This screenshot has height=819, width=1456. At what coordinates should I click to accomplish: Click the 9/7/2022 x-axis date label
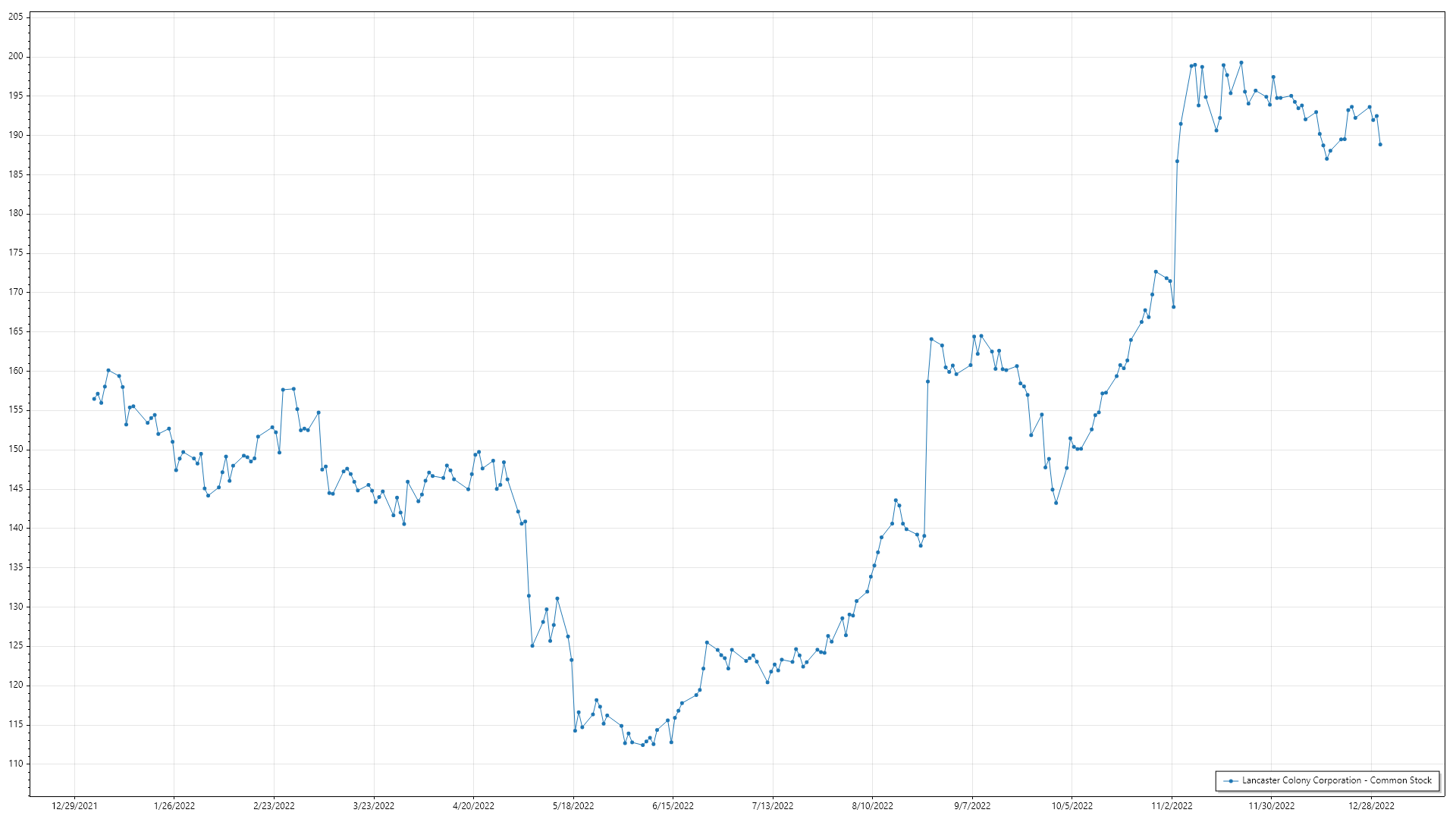tap(972, 806)
